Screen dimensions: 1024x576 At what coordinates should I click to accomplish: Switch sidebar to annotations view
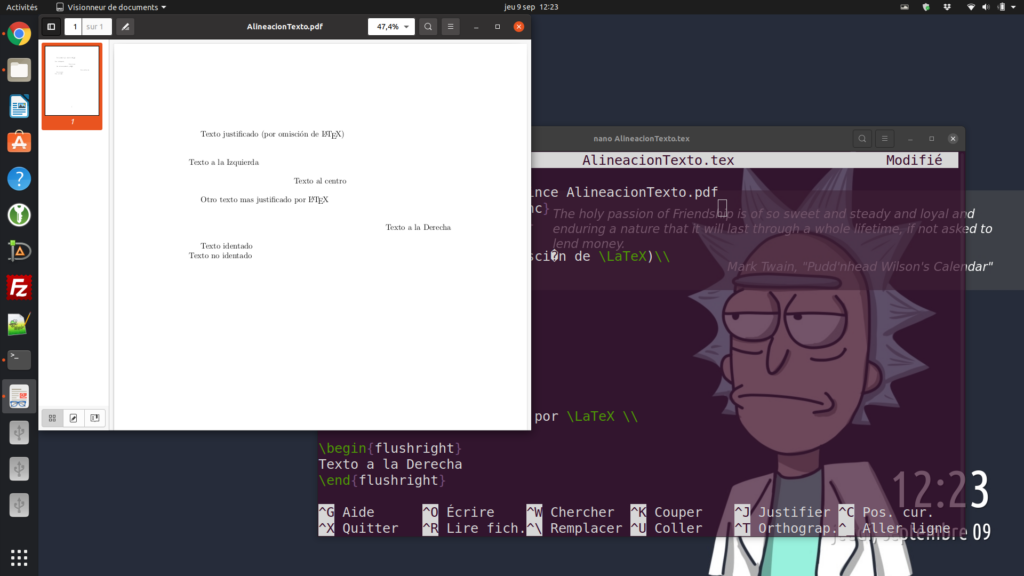[73, 418]
